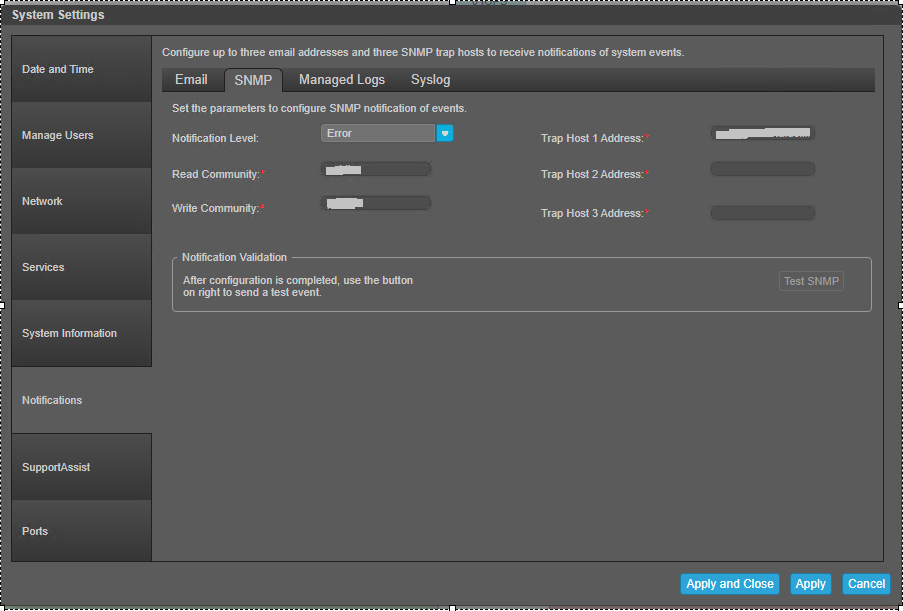Click the Test SNMP button
The image size is (903, 611).
tap(811, 281)
